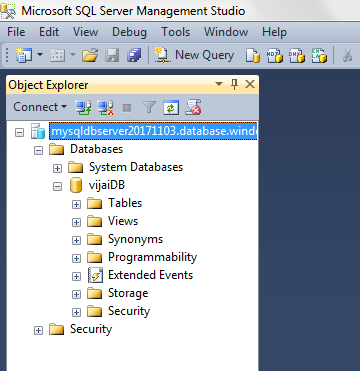Toggle Auto Hide pin on Object Explorer
360x371 pixels.
[235, 84]
